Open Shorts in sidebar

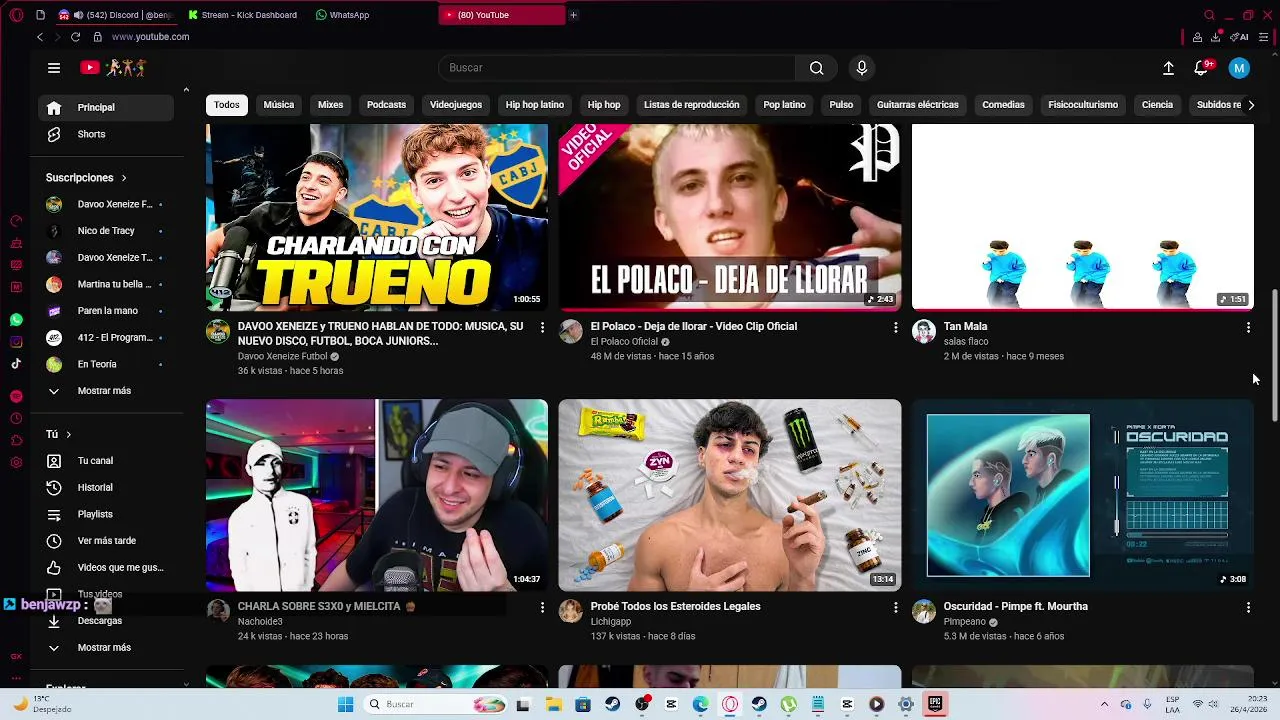tap(104, 134)
